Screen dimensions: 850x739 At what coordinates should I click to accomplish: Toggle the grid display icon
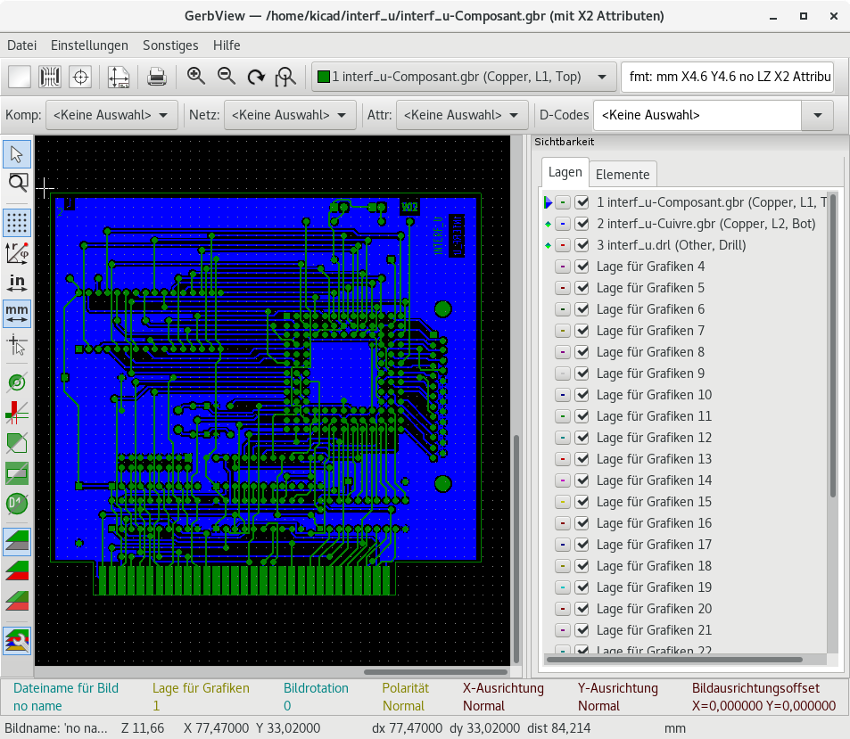17,221
